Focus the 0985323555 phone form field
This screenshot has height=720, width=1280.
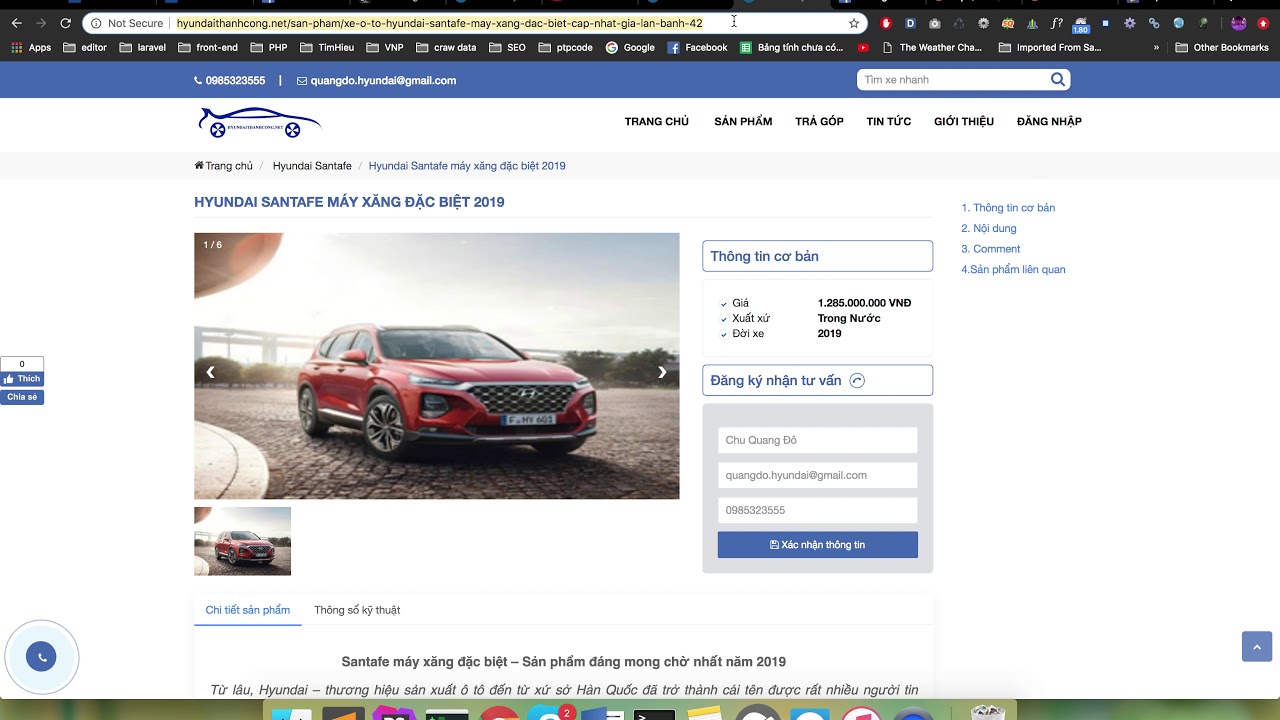pyautogui.click(x=817, y=510)
